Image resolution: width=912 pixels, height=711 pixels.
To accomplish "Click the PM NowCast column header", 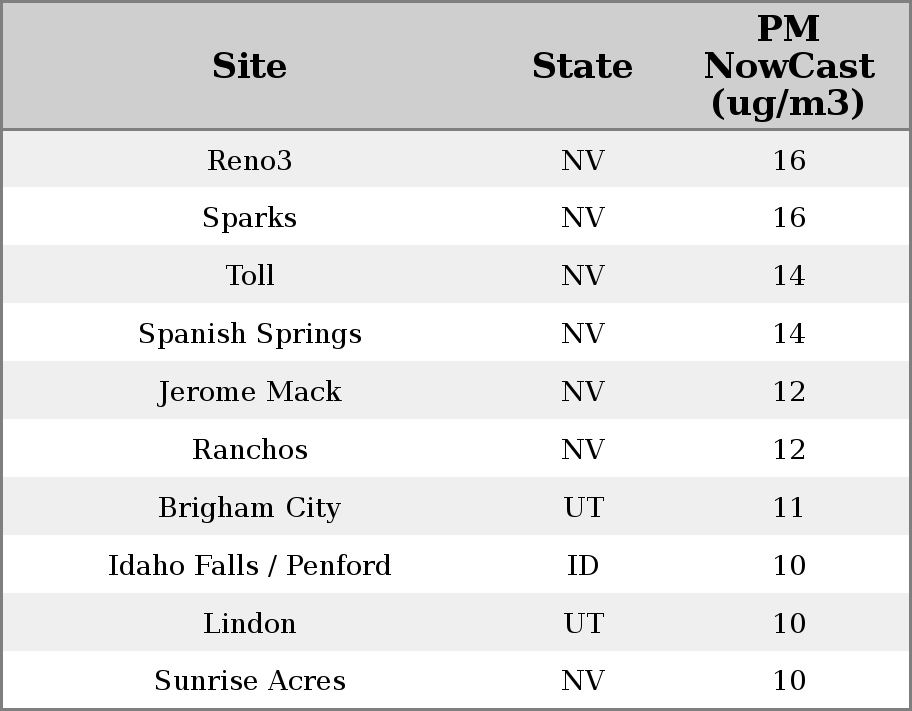I will (788, 67).
